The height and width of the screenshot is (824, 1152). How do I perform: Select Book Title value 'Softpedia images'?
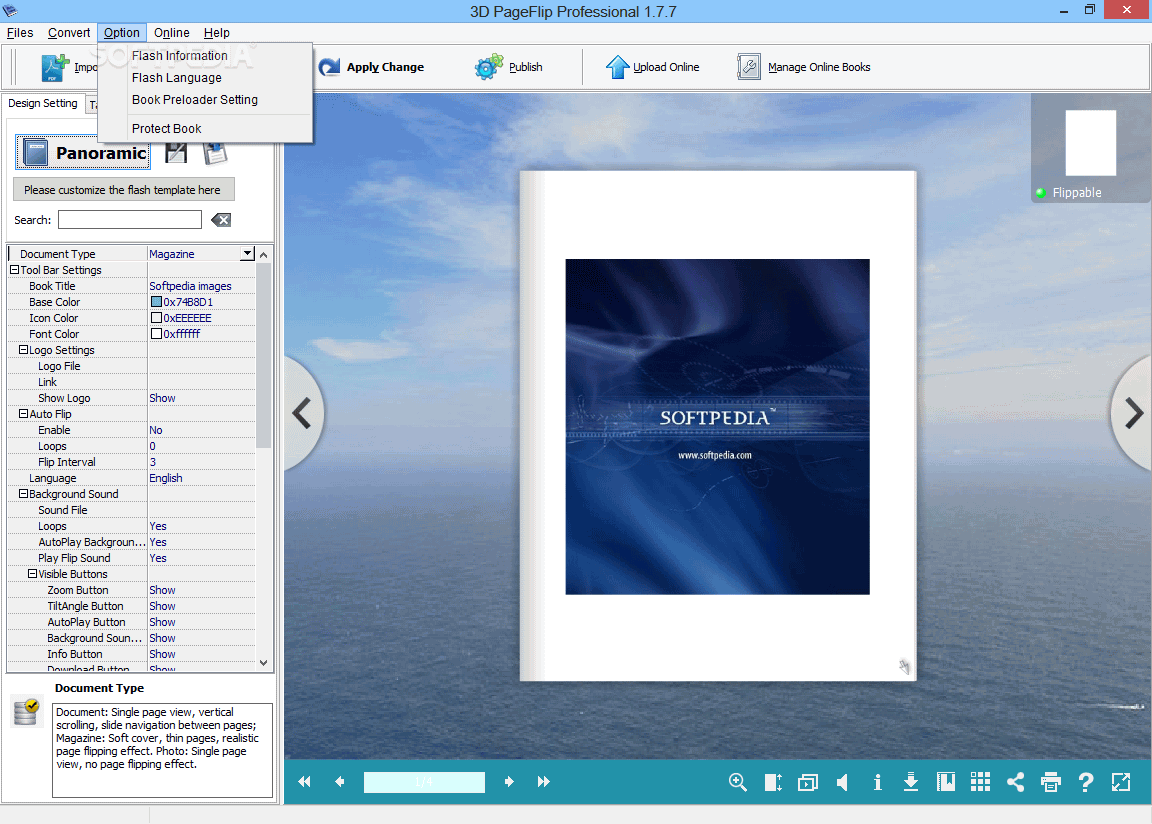coord(201,286)
